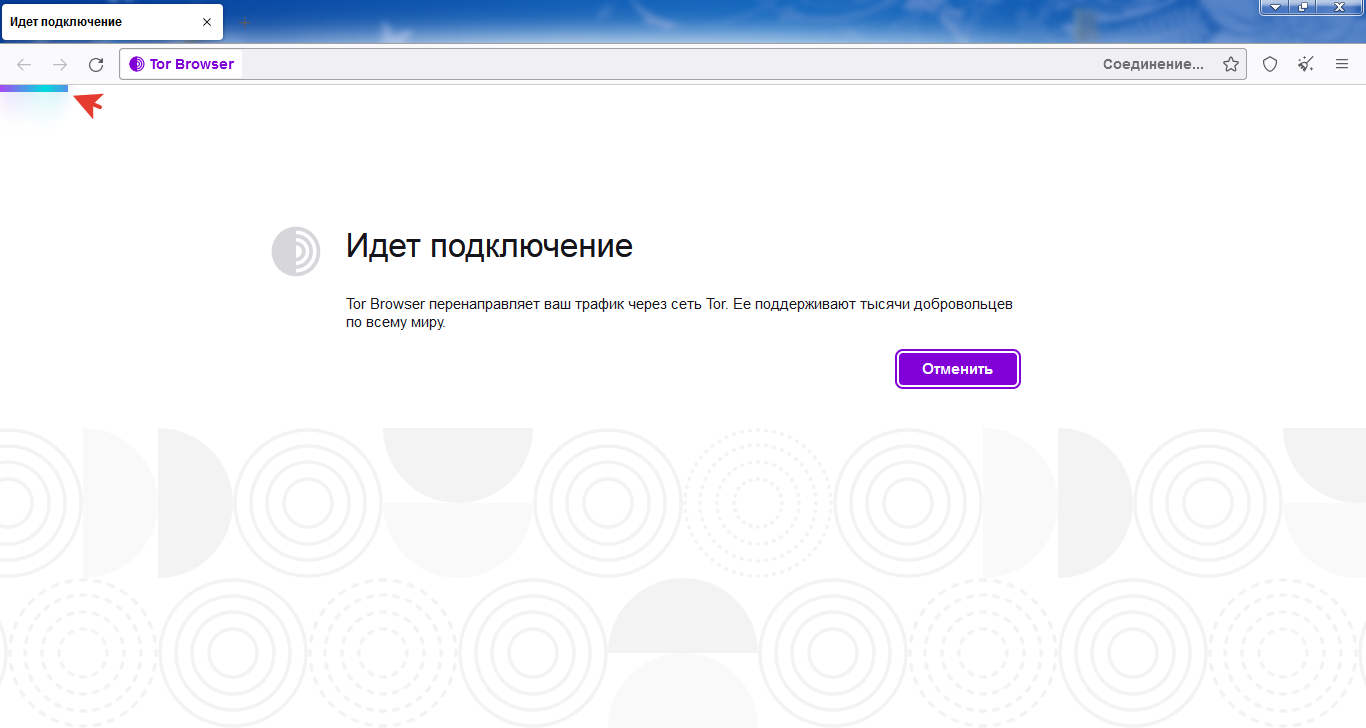The image size is (1366, 728).
Task: Bookmark page with the star icon
Action: pyautogui.click(x=1231, y=64)
